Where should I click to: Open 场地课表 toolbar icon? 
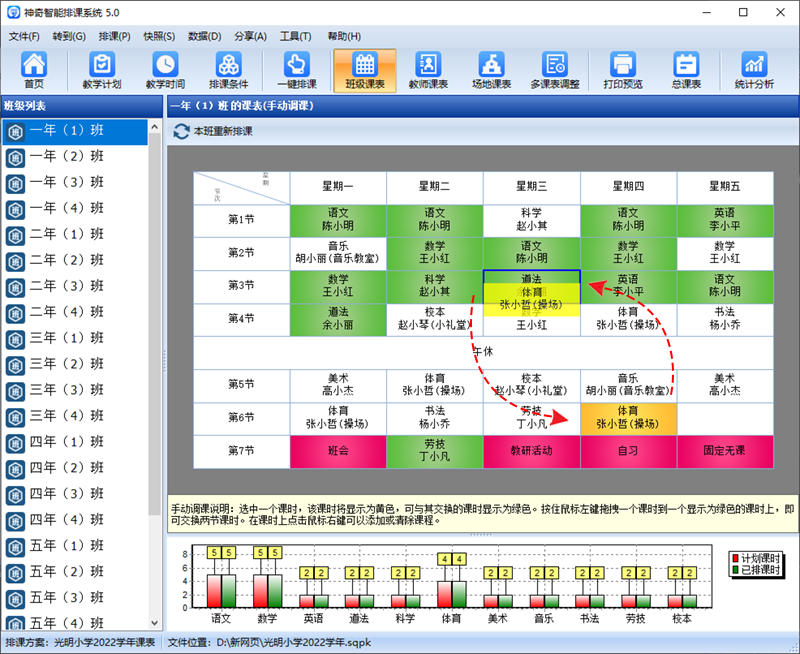click(x=491, y=70)
